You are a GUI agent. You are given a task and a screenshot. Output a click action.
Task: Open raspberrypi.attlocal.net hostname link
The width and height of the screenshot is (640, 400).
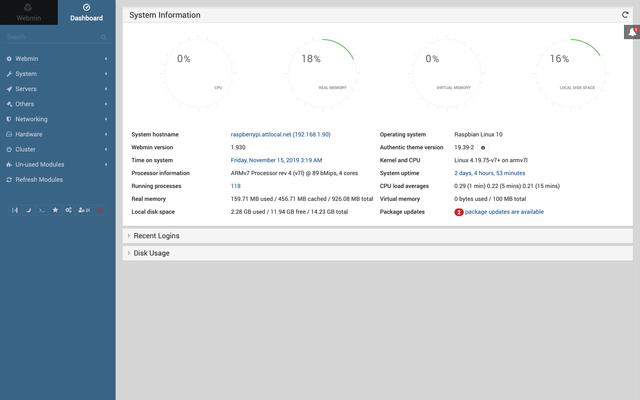[280, 134]
